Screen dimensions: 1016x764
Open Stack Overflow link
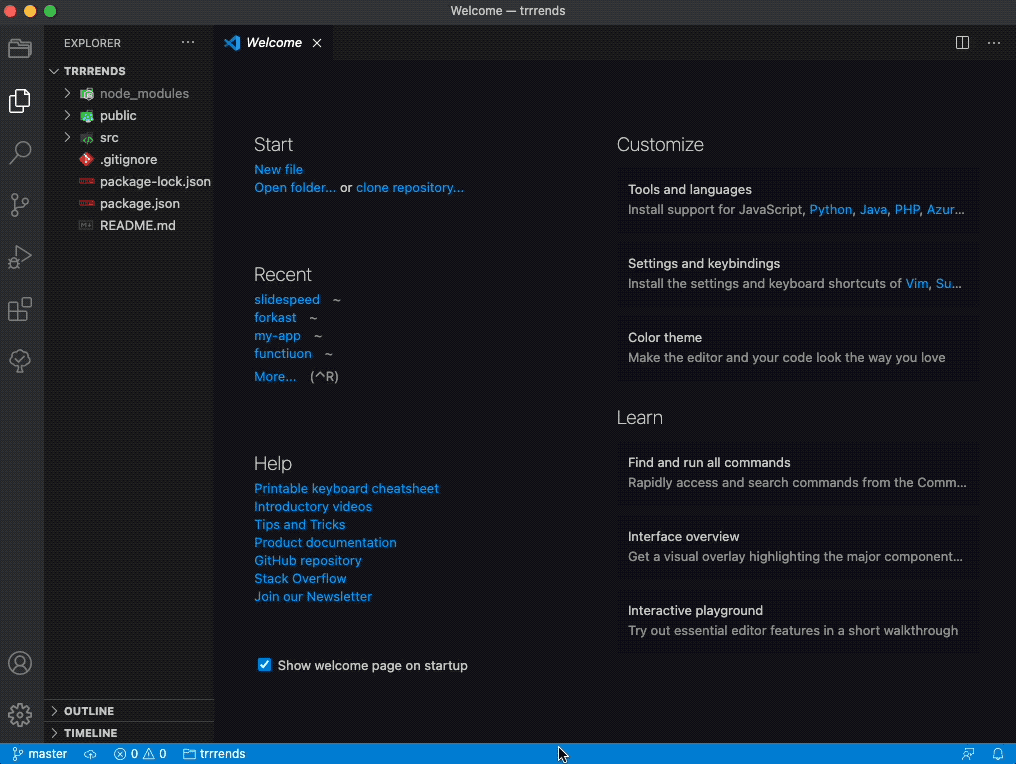click(x=301, y=579)
